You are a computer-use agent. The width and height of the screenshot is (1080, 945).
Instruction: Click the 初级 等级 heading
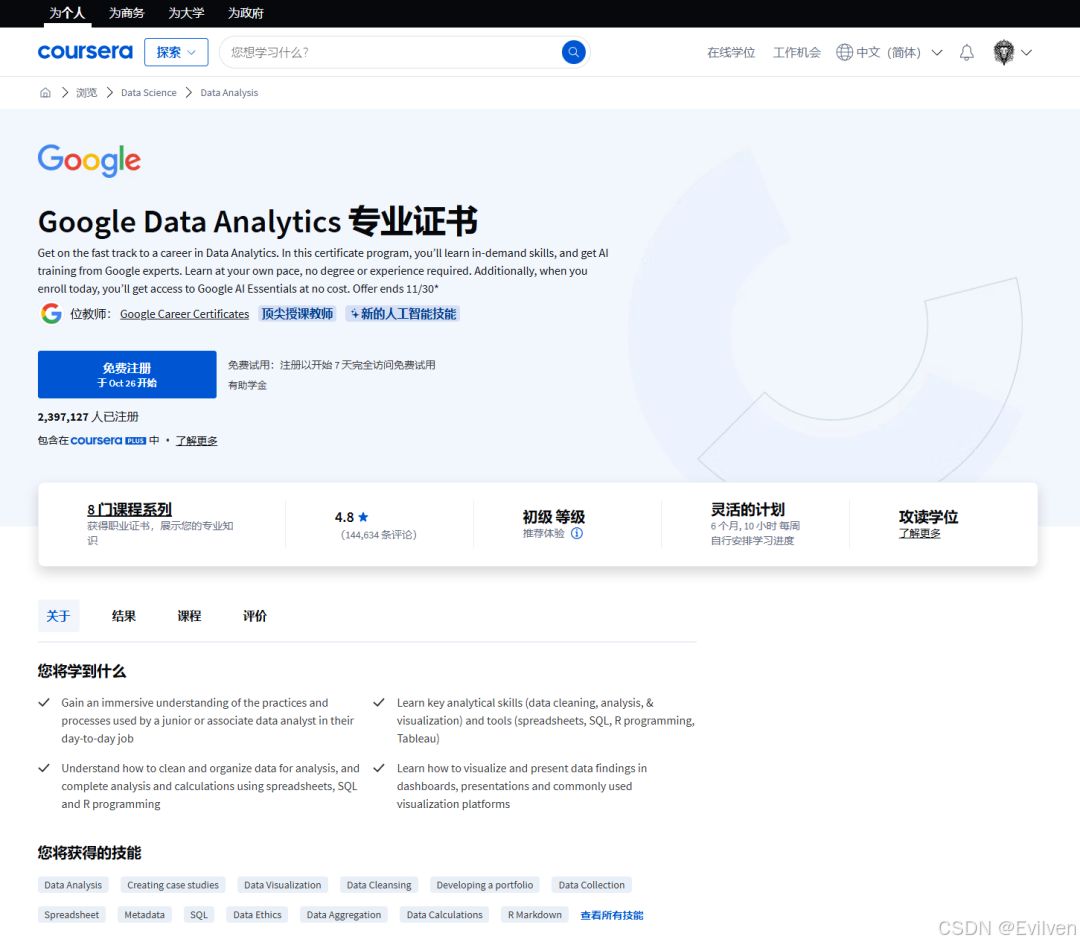[x=553, y=517]
